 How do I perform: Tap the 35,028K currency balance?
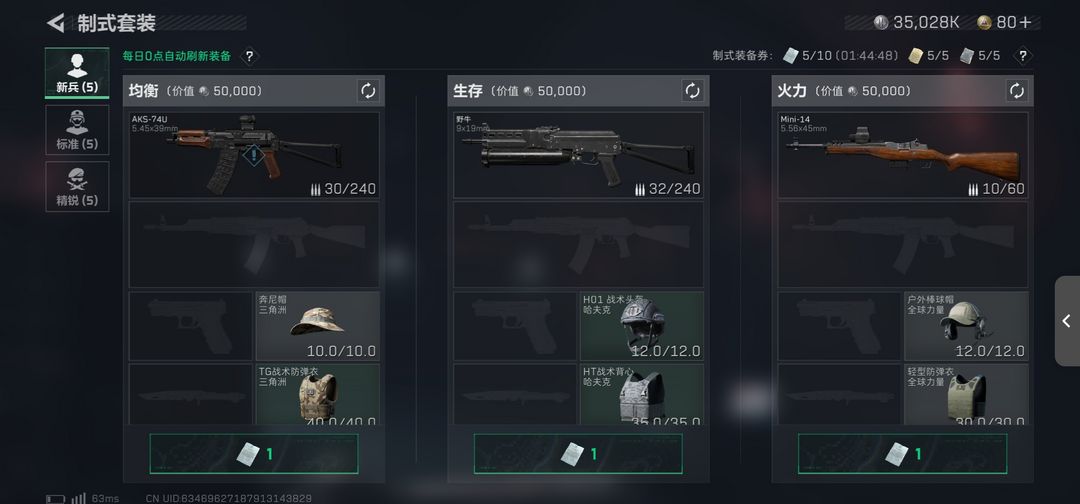click(917, 23)
